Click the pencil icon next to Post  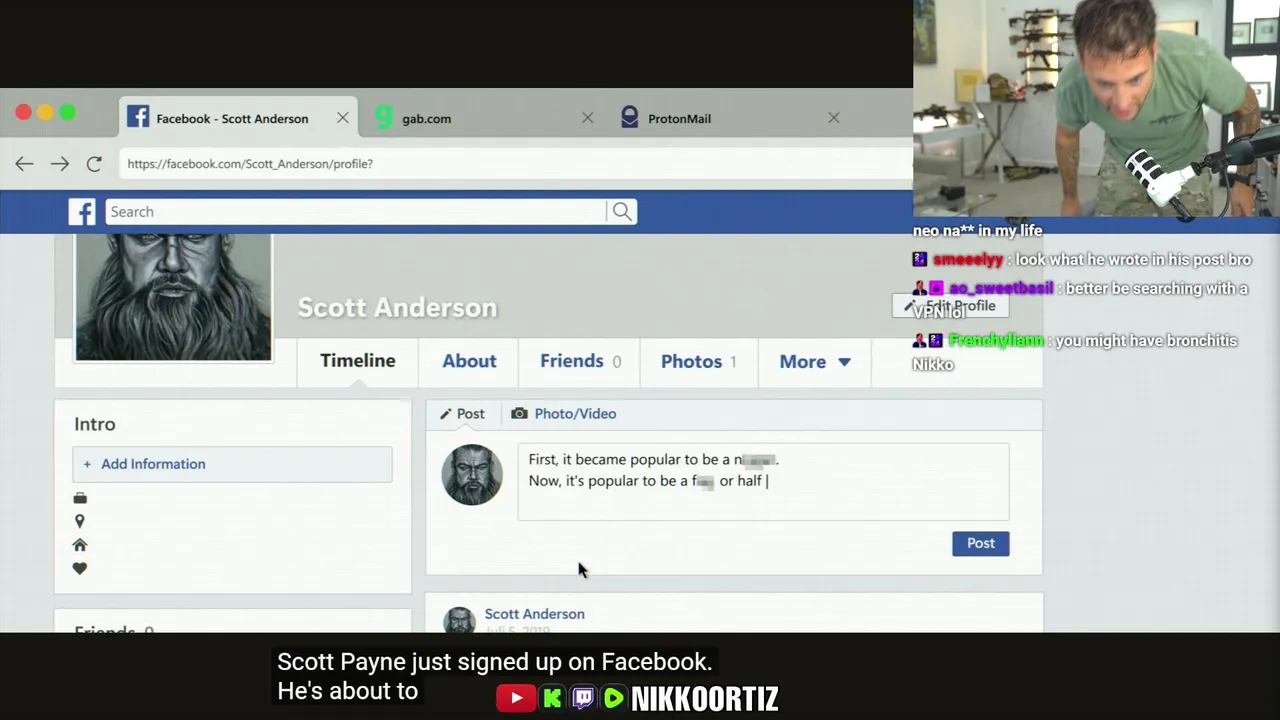click(x=446, y=414)
